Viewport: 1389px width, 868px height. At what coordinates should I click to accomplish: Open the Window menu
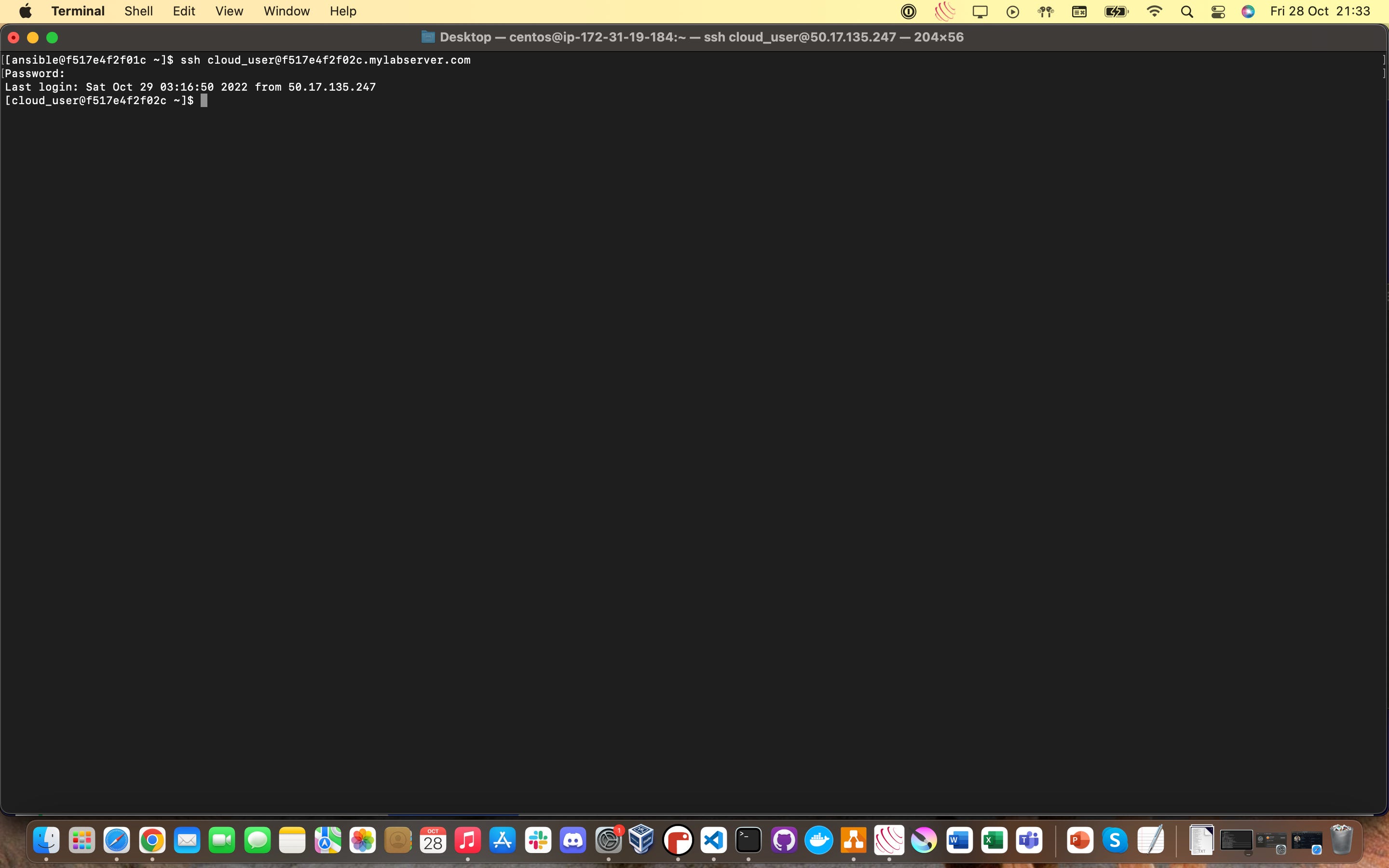point(286,12)
